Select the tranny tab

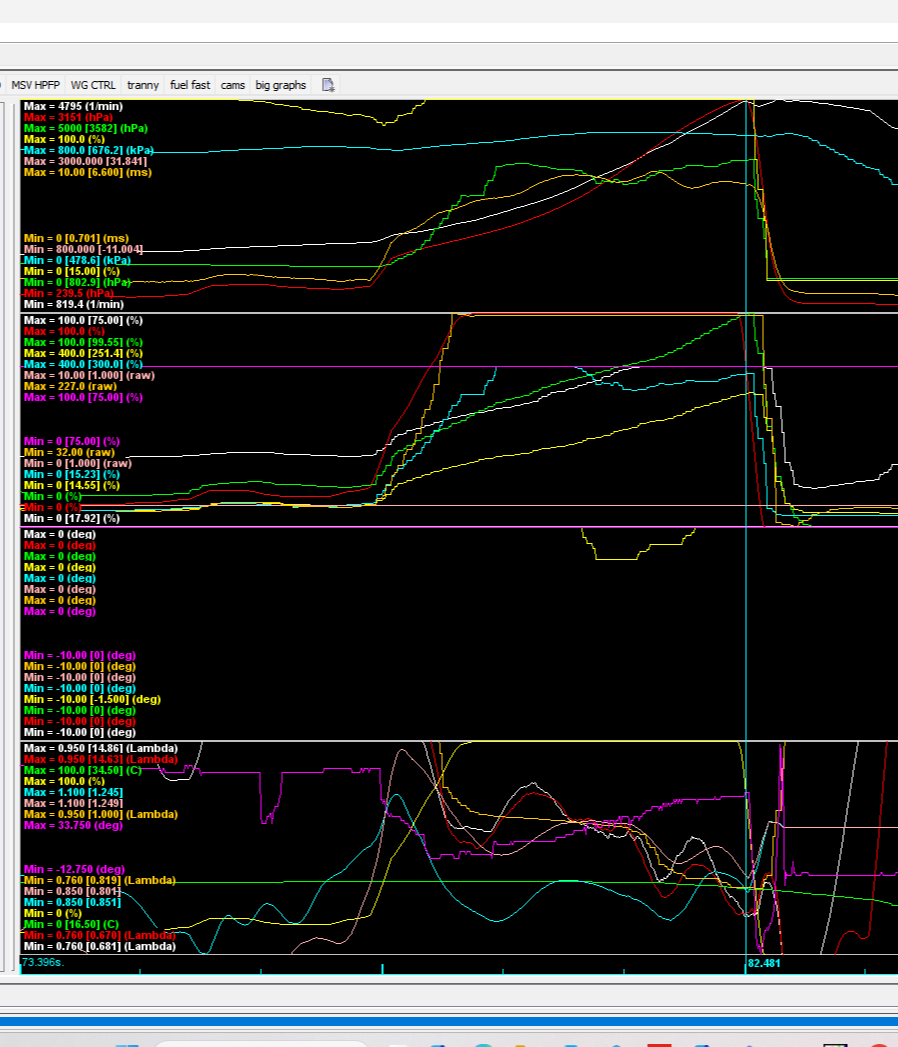(x=143, y=85)
